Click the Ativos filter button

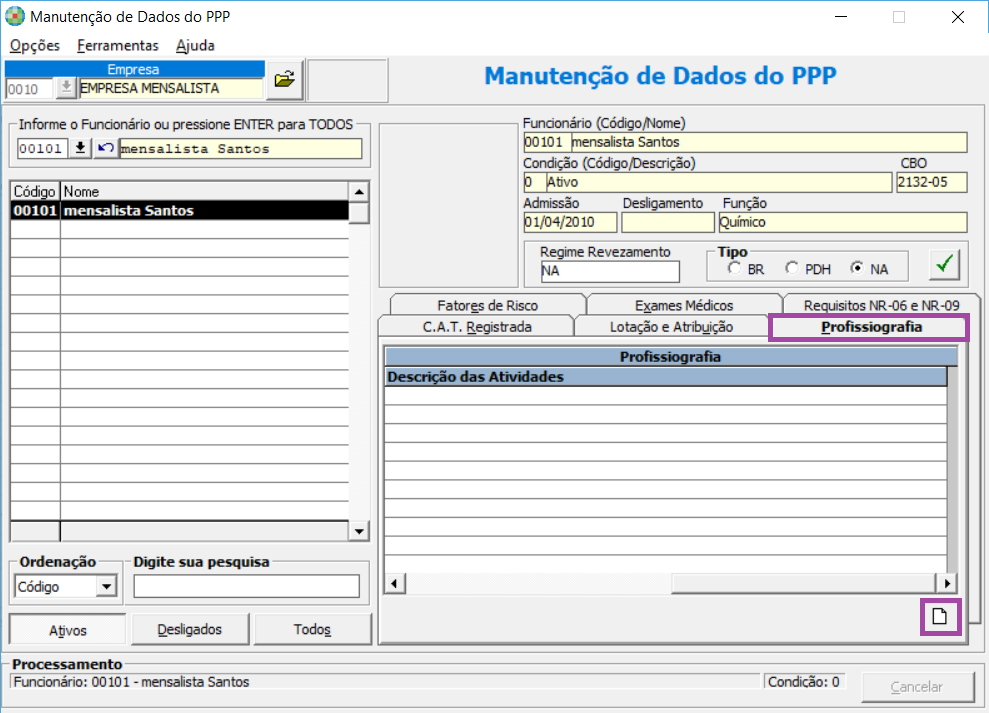click(x=67, y=630)
